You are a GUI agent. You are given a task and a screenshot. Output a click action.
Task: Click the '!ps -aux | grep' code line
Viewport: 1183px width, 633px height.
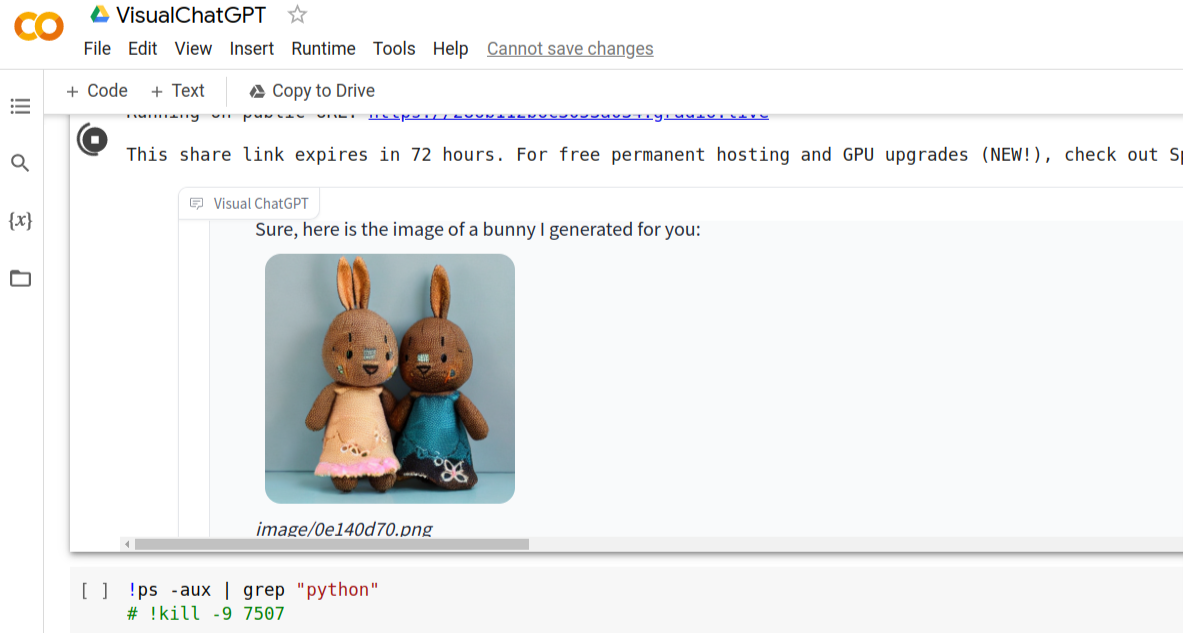[253, 590]
